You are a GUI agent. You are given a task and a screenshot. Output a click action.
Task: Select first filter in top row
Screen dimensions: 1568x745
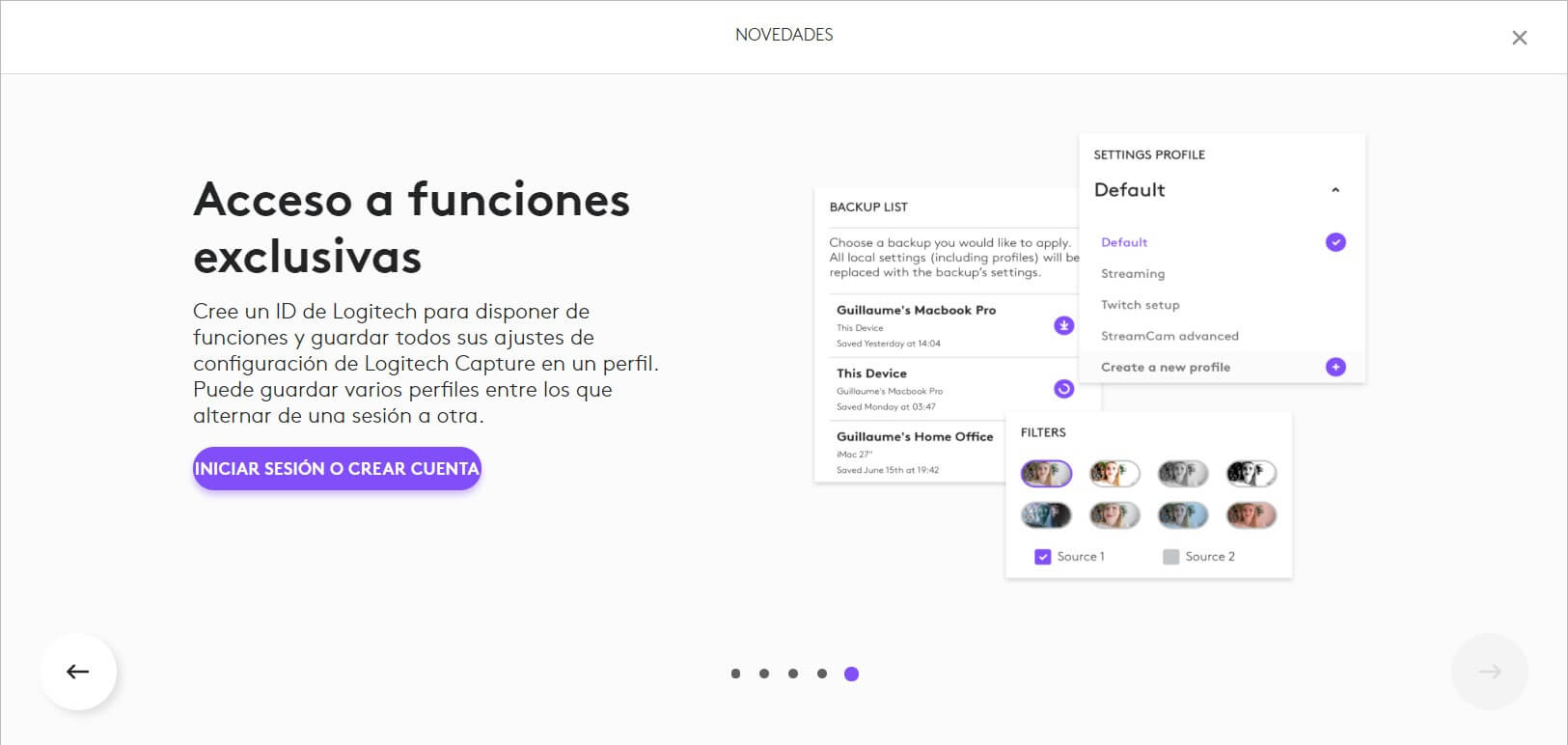[x=1046, y=474]
